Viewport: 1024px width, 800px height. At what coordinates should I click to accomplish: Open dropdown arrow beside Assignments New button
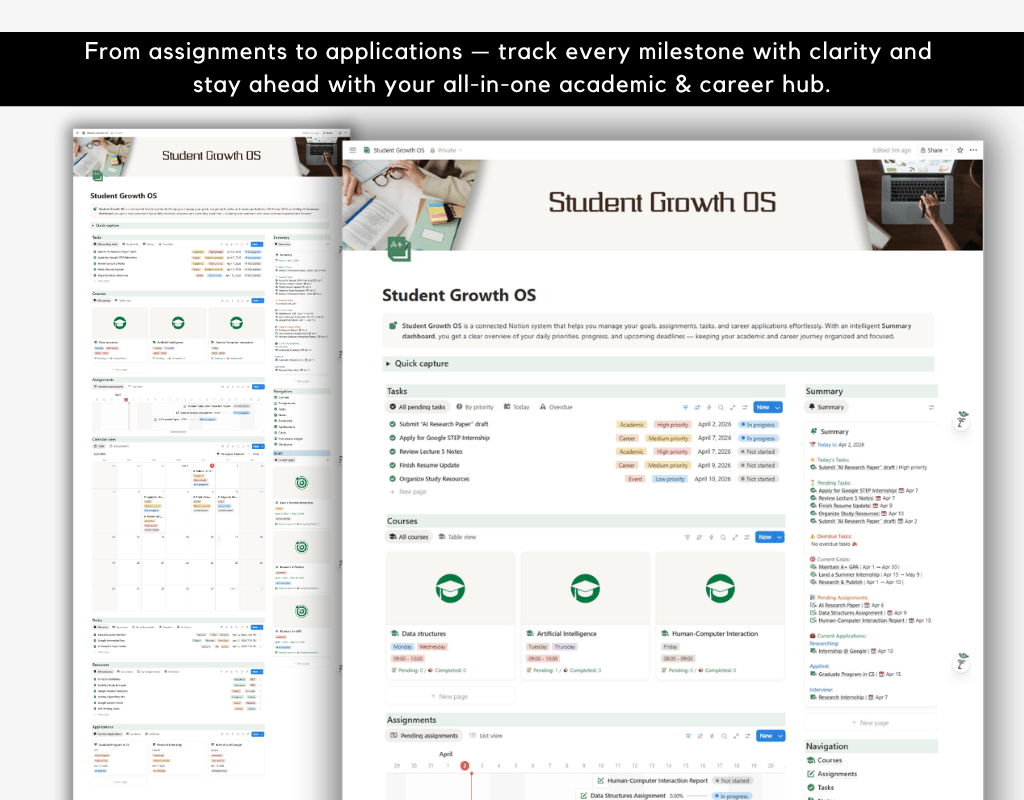(x=780, y=735)
